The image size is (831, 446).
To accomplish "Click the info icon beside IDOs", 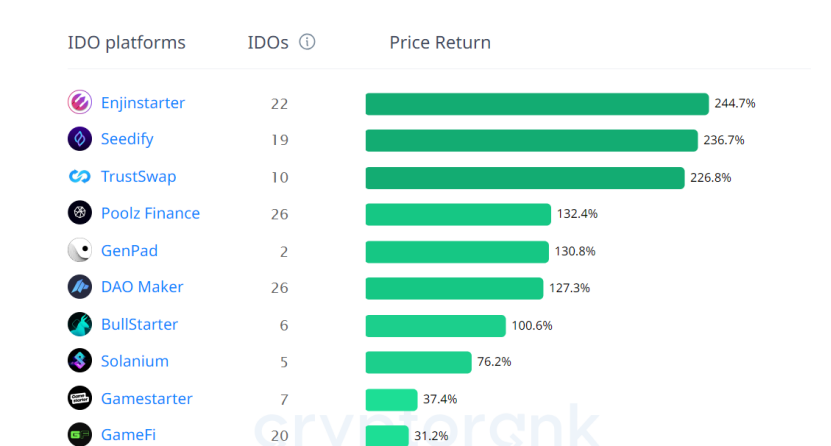I will (308, 42).
